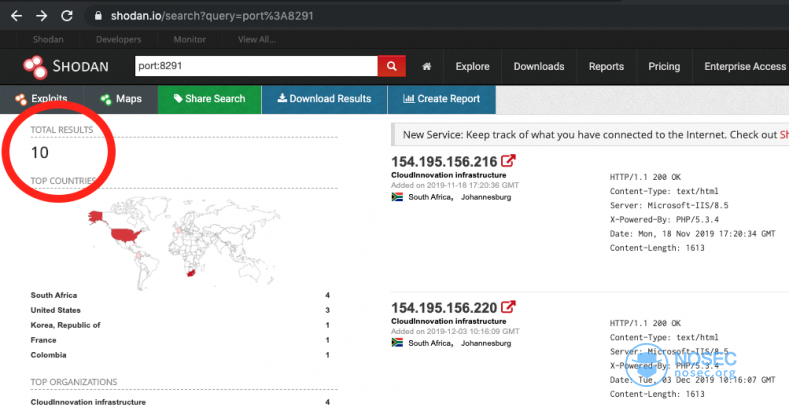Image resolution: width=789 pixels, height=411 pixels.
Task: Open the Pricing page
Action: pos(664,66)
